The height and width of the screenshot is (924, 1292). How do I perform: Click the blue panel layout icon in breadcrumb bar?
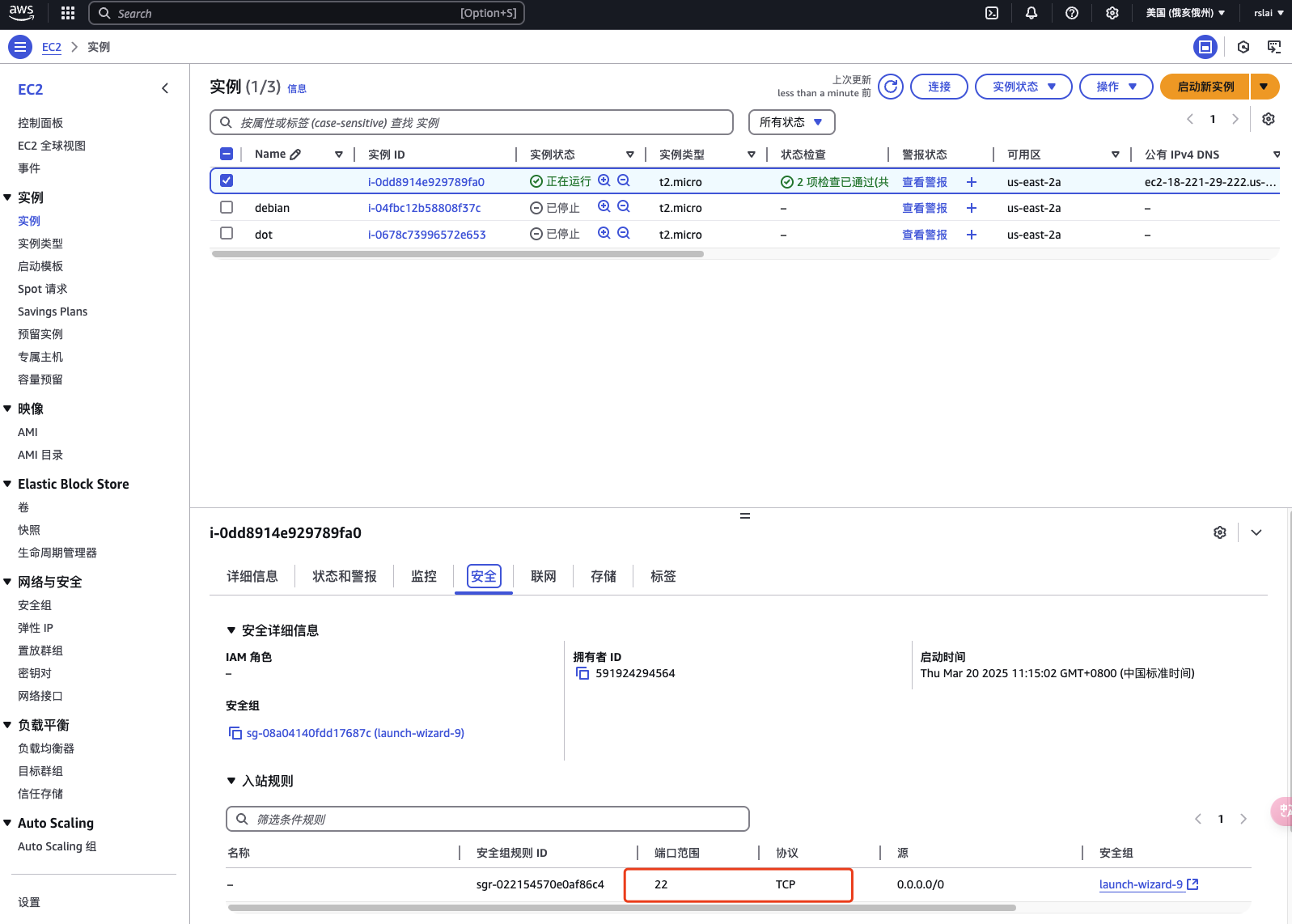[x=1205, y=47]
